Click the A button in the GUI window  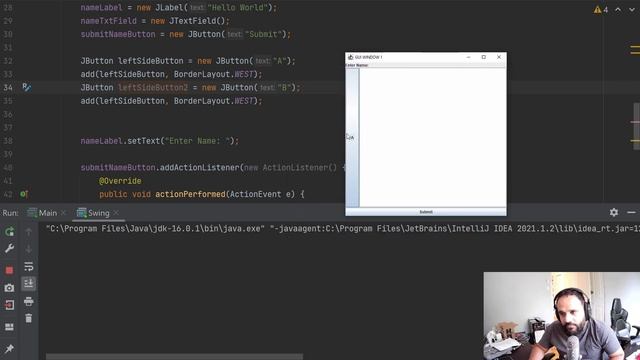(x=352, y=138)
